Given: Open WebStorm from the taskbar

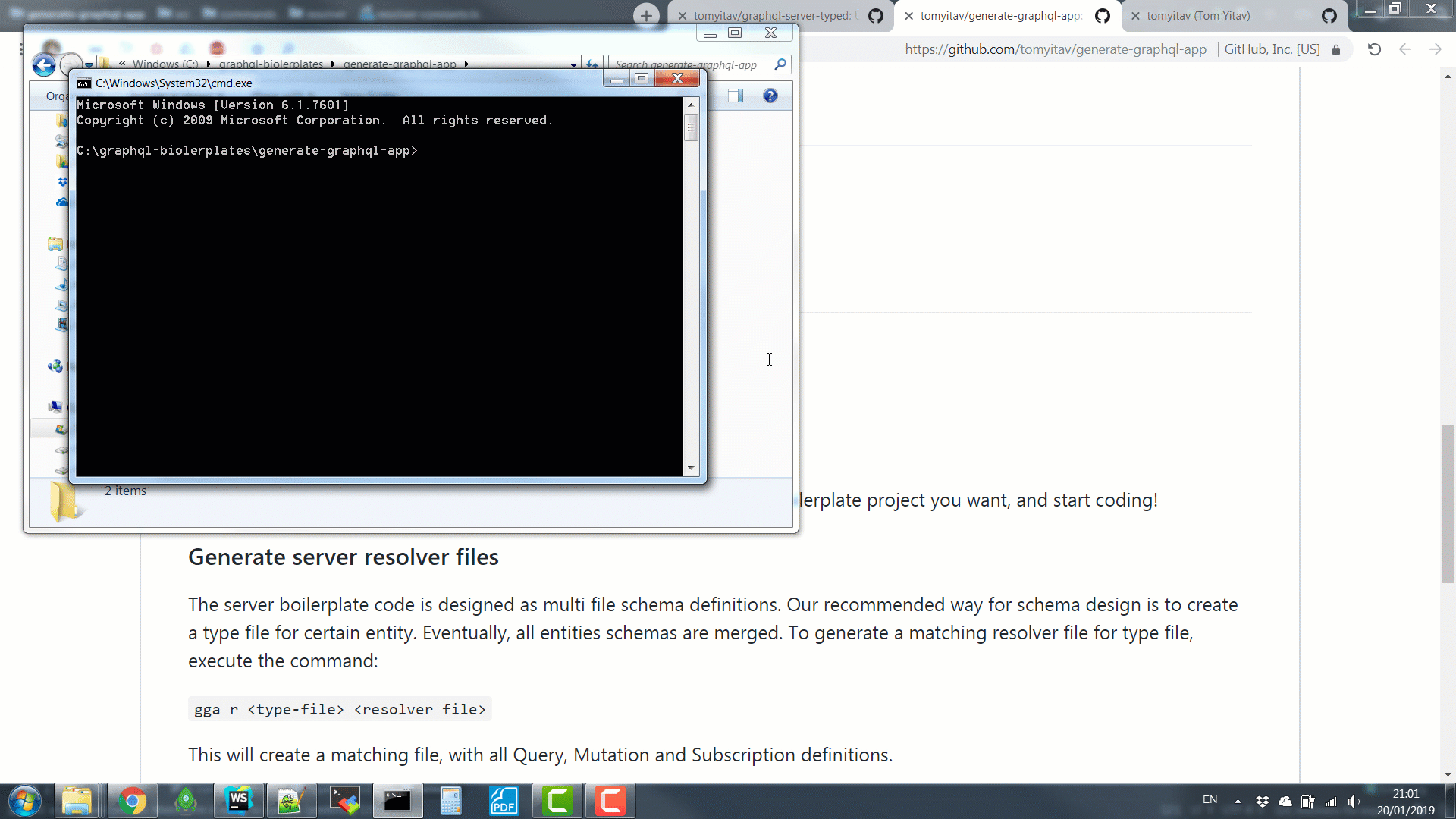Looking at the screenshot, I should click(x=238, y=801).
